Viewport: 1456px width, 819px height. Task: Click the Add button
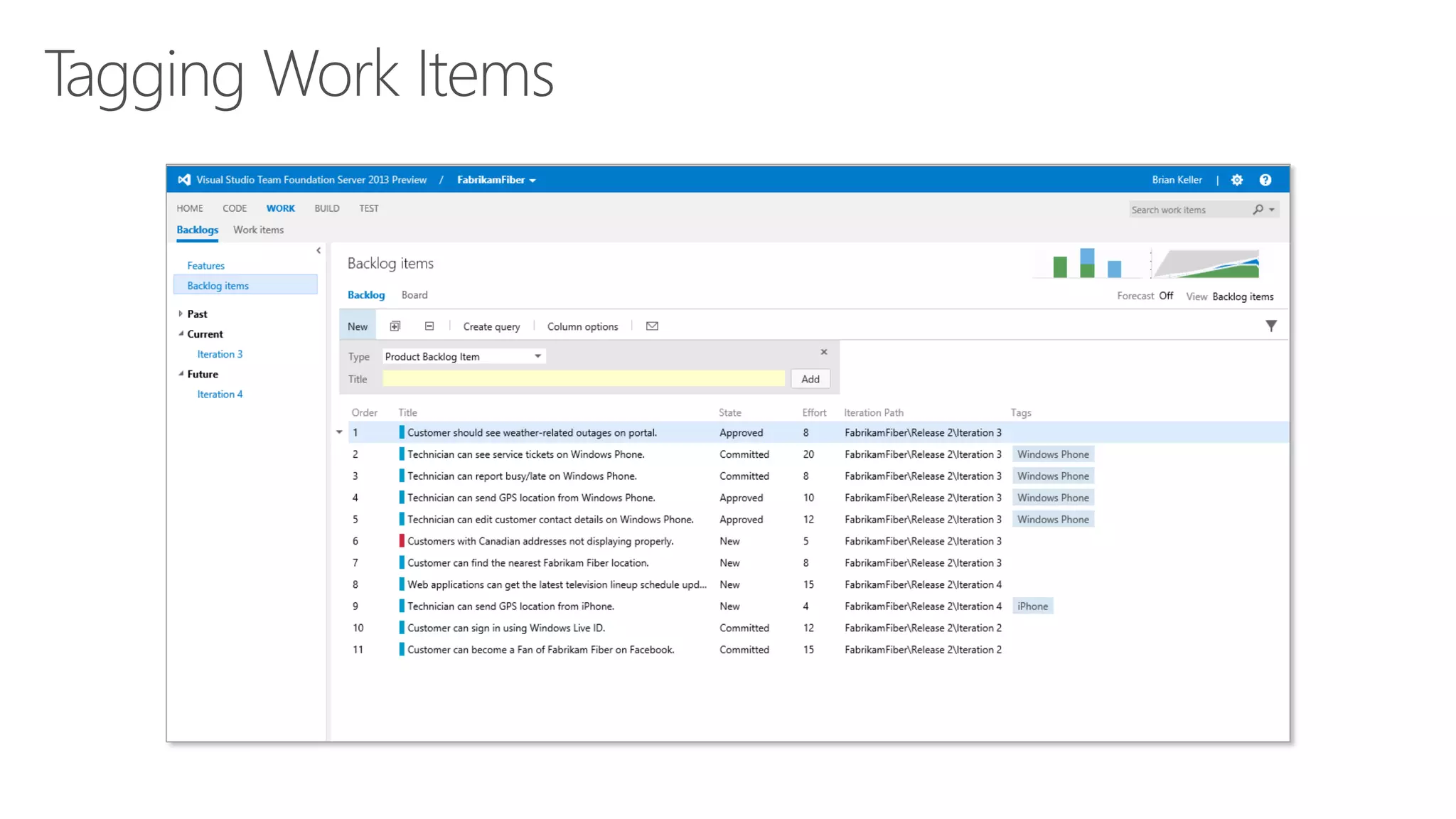tap(810, 379)
